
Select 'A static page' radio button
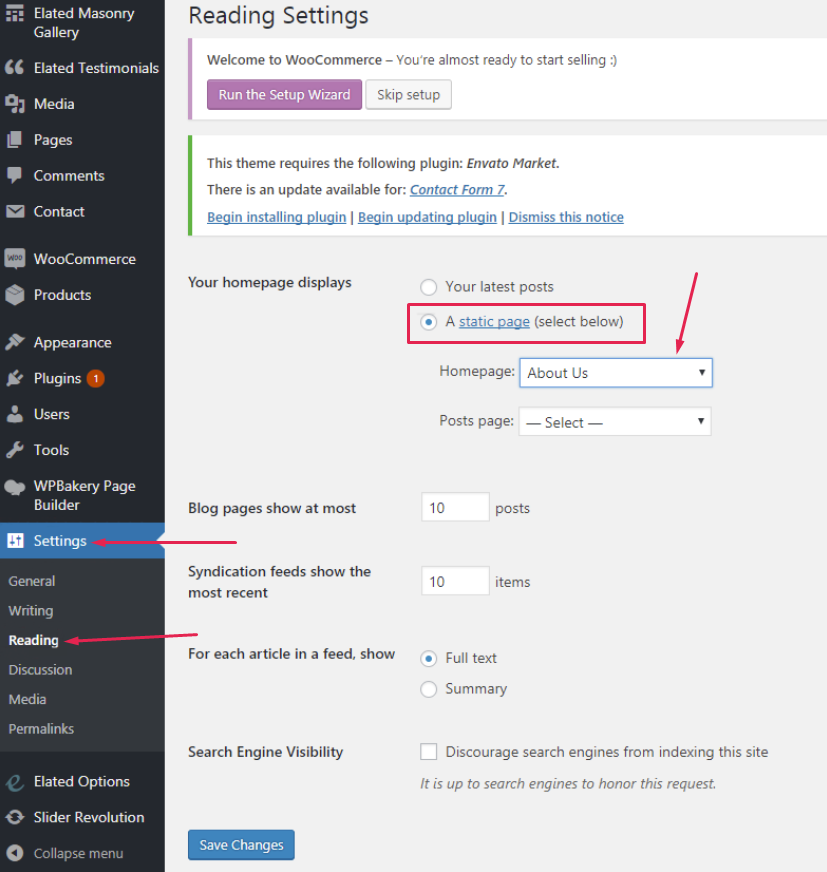point(428,322)
